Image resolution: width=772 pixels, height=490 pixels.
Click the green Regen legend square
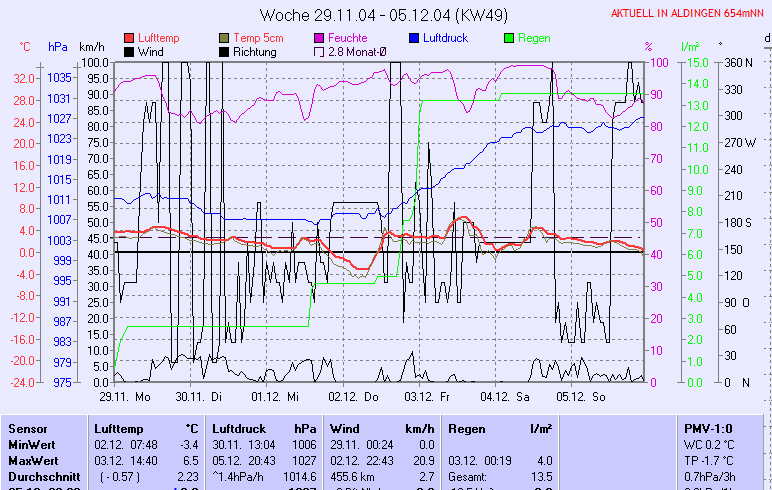(510, 38)
